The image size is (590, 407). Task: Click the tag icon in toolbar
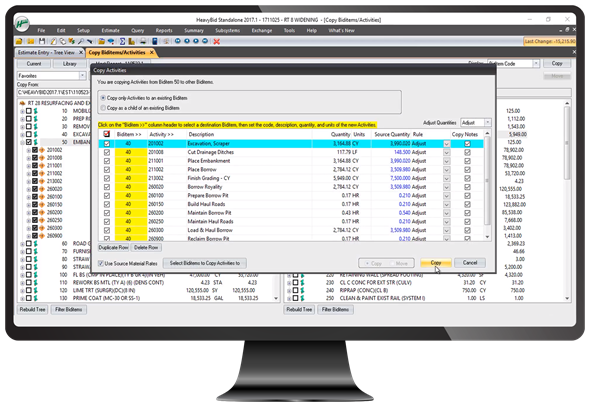pos(63,41)
